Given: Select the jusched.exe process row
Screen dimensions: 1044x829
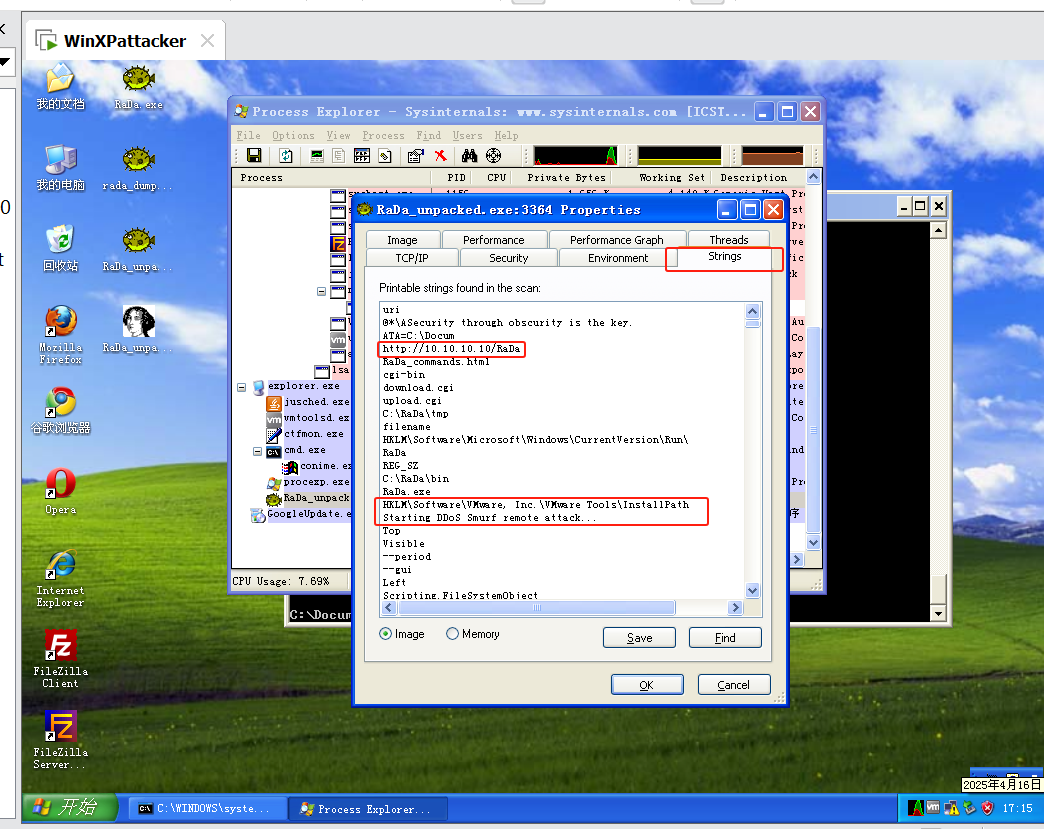Looking at the screenshot, I should 308,402.
